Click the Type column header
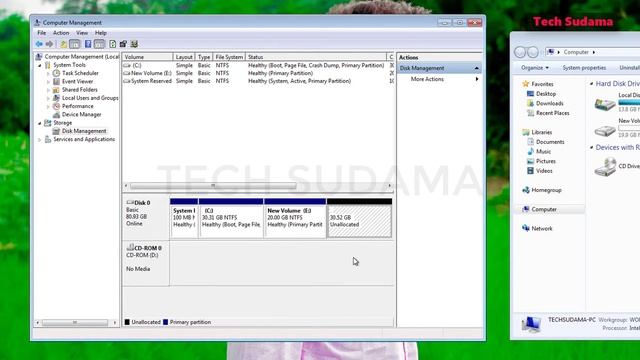Screen dimensions: 640x360 (x=204, y=57)
